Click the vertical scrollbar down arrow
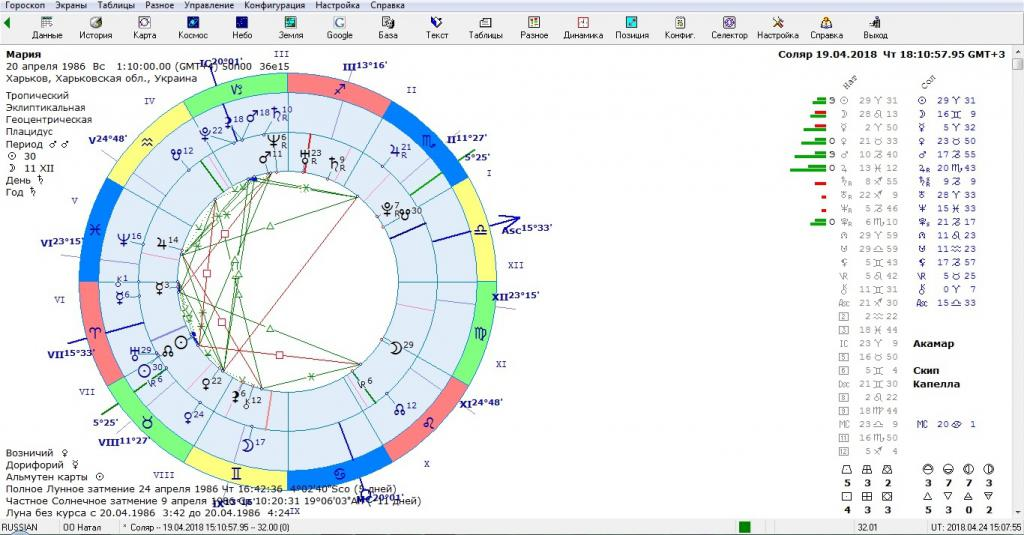The image size is (1024, 535). click(x=1017, y=513)
